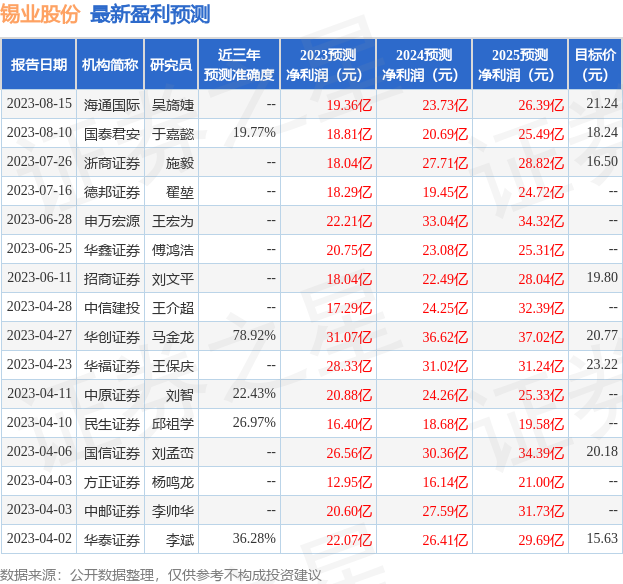Click analyst 刘孟峦
Image resolution: width=623 pixels, height=584 pixels.
tap(173, 453)
